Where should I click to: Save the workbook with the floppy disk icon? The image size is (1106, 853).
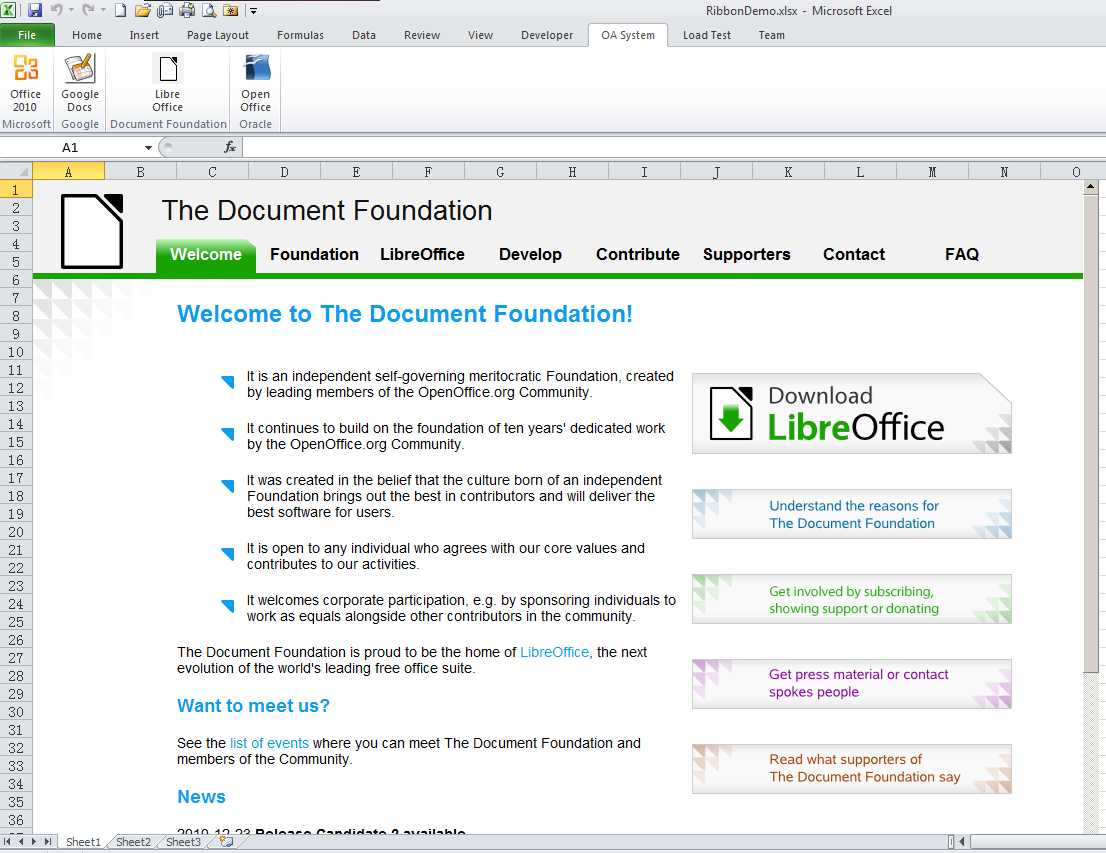tap(35, 10)
